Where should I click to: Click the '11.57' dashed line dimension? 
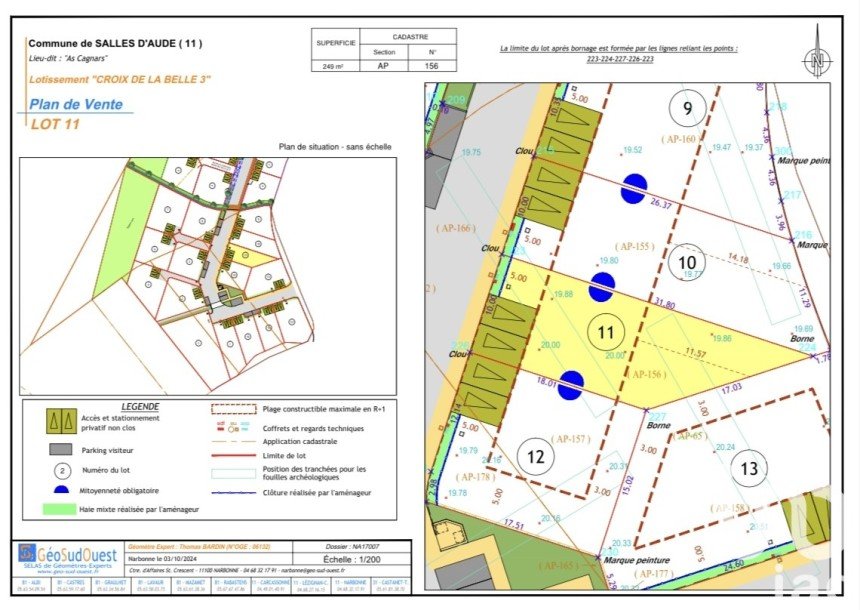[x=695, y=353]
